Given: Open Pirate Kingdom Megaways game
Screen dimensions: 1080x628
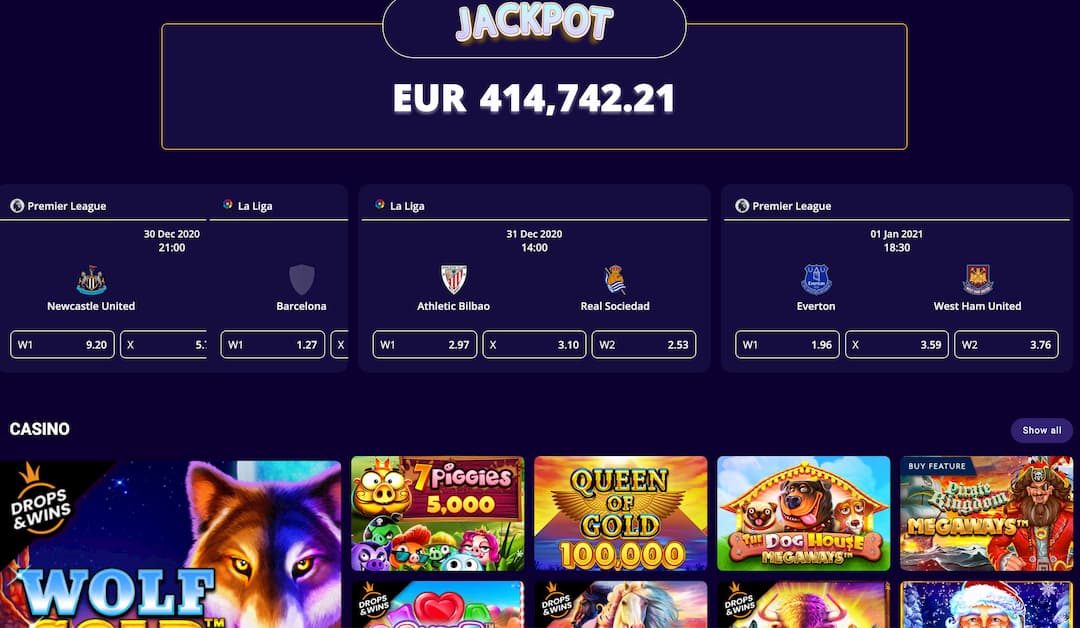Looking at the screenshot, I should coord(986,514).
